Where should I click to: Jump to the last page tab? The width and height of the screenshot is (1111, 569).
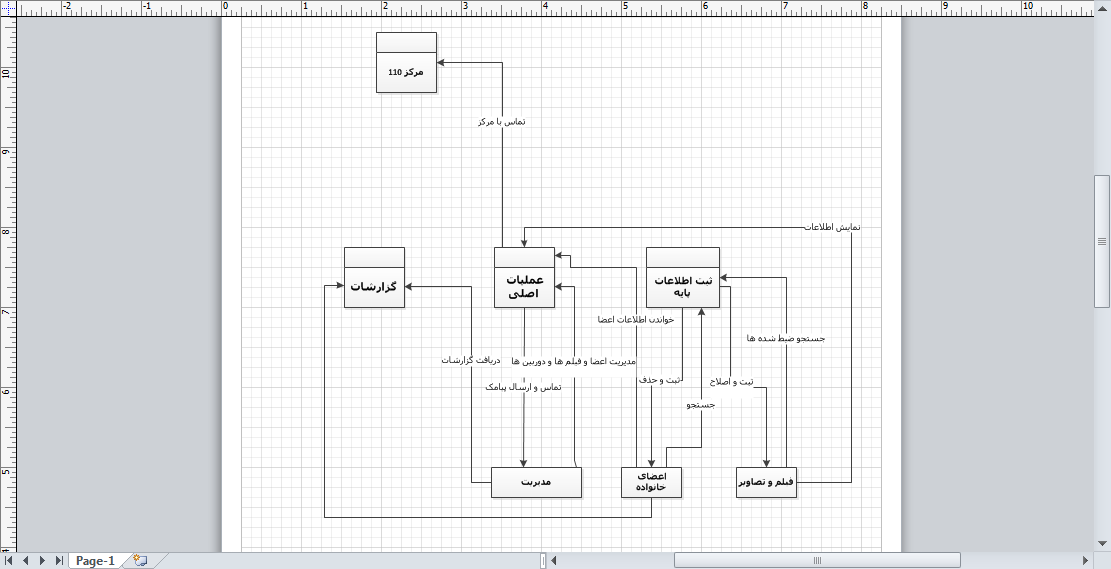(x=59, y=560)
